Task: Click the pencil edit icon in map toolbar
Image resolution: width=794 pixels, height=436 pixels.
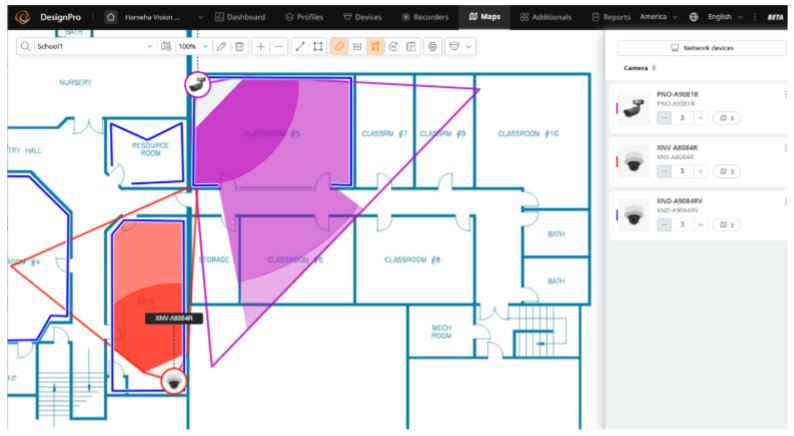Action: [222, 47]
